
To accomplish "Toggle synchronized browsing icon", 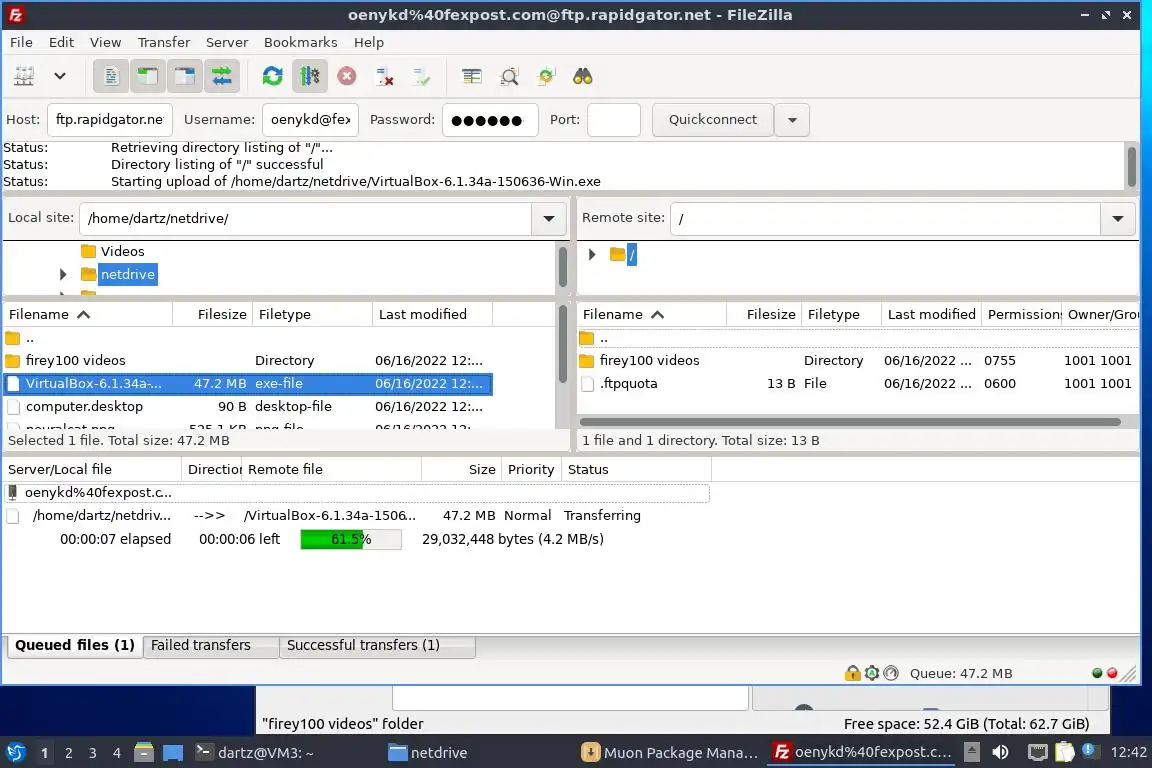I will pyautogui.click(x=546, y=76).
